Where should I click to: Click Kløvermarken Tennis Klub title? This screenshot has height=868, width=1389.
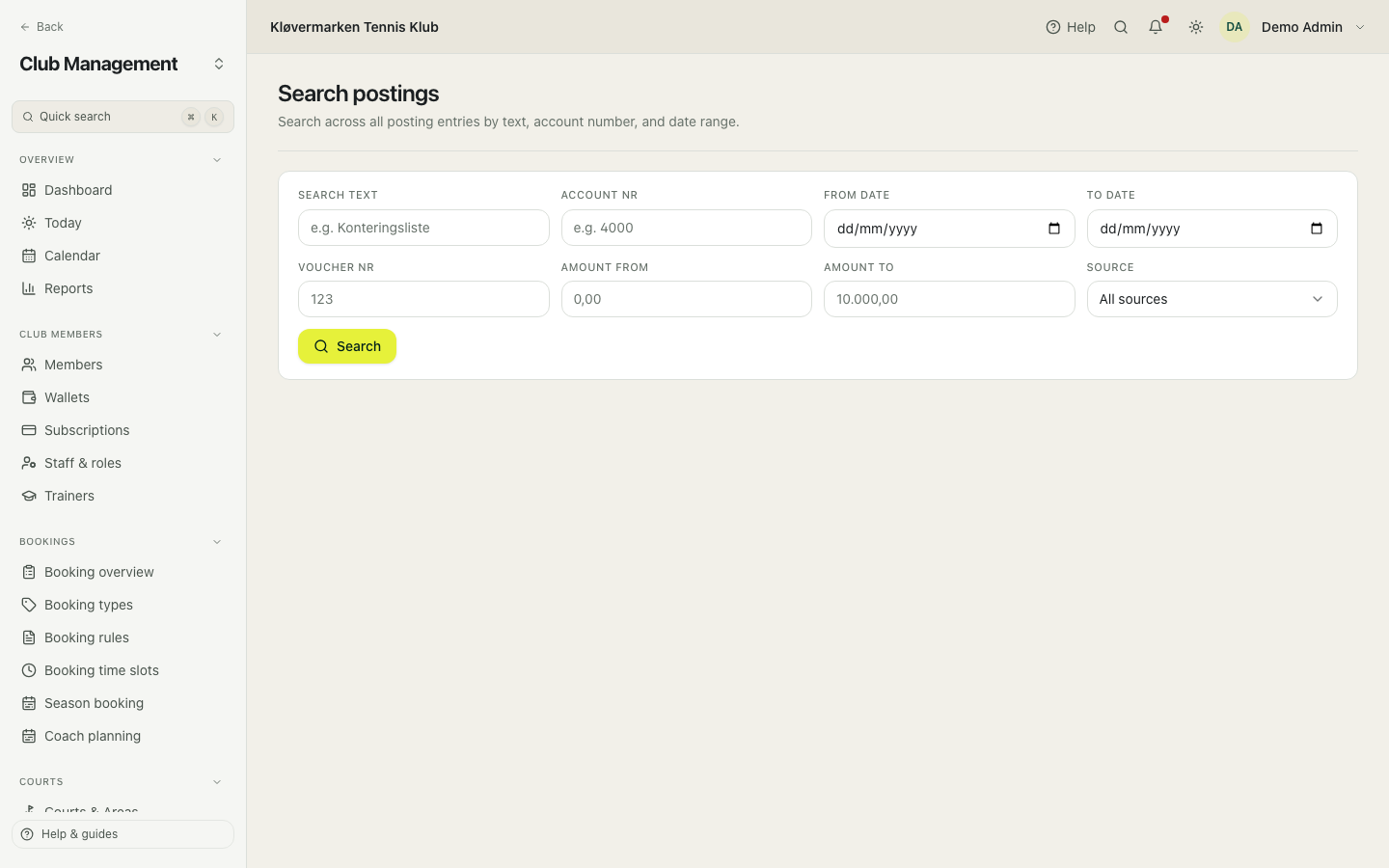[x=354, y=27]
